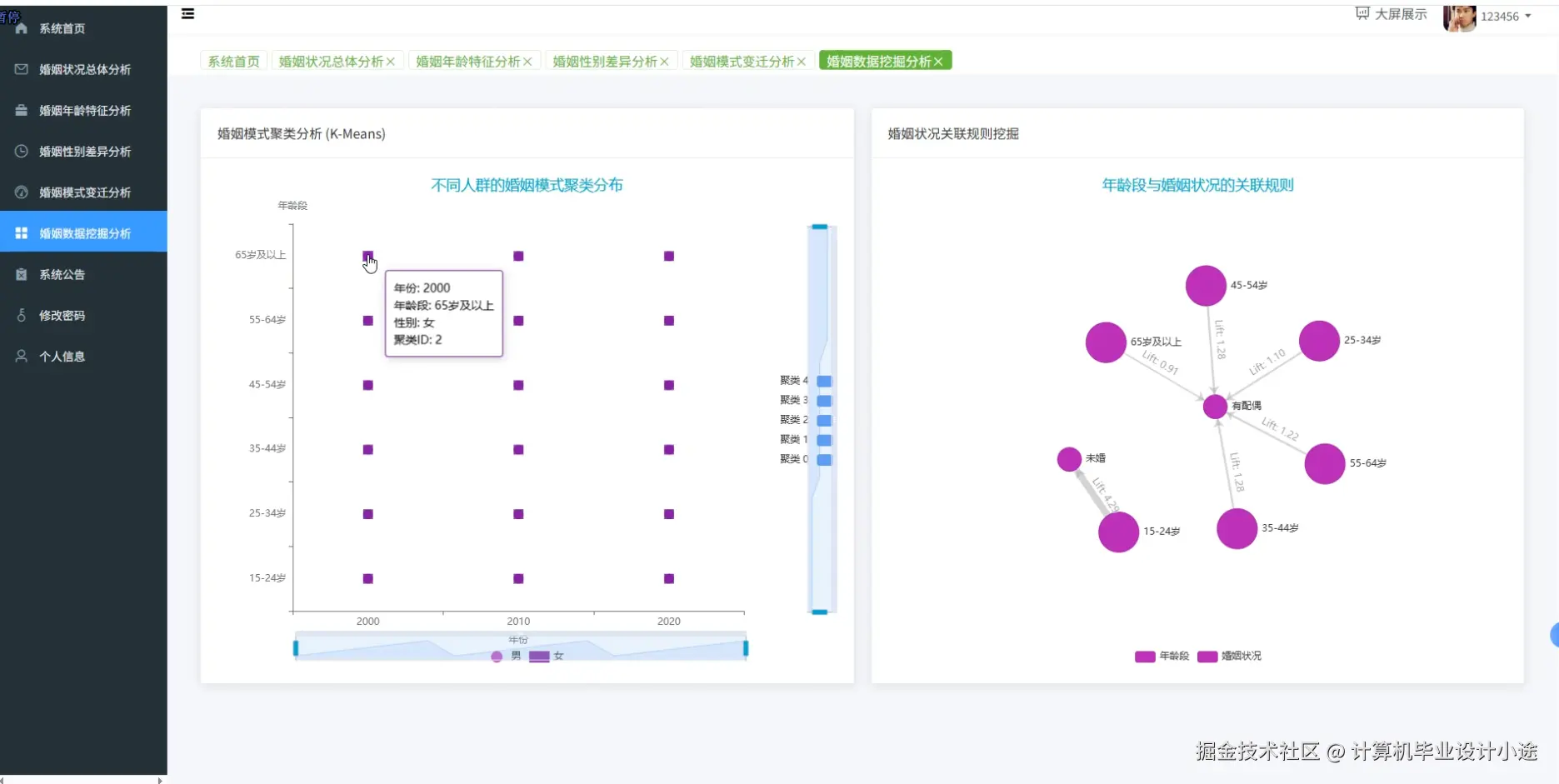Click the clock icon for 婚姻性别差异分析 in sidebar
Viewport: 1559px width, 784px height.
coord(22,151)
